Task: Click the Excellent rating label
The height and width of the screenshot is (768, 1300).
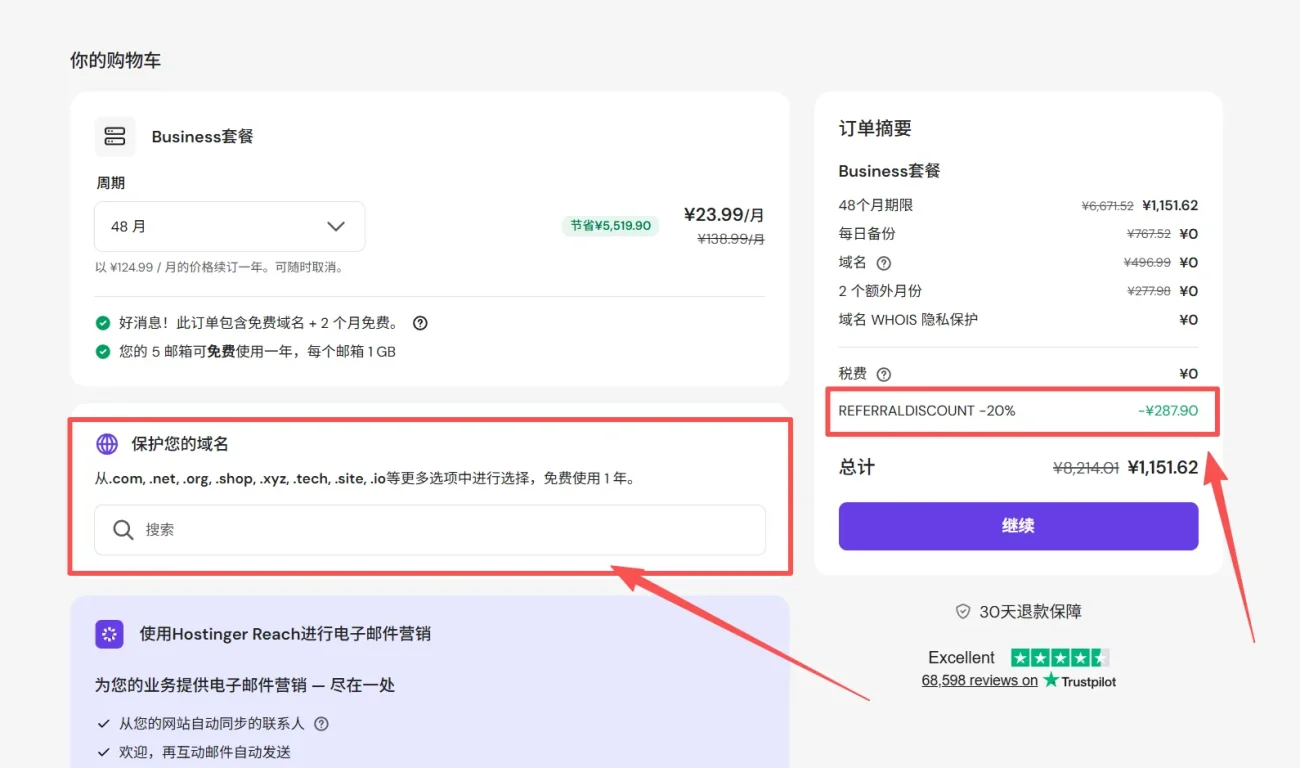Action: click(961, 658)
